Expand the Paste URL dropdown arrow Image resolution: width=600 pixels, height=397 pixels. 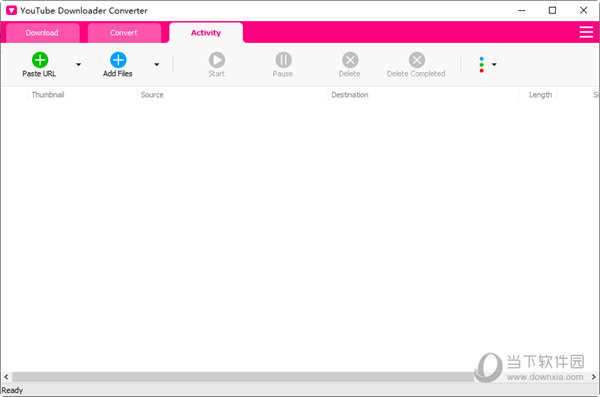click(78, 64)
